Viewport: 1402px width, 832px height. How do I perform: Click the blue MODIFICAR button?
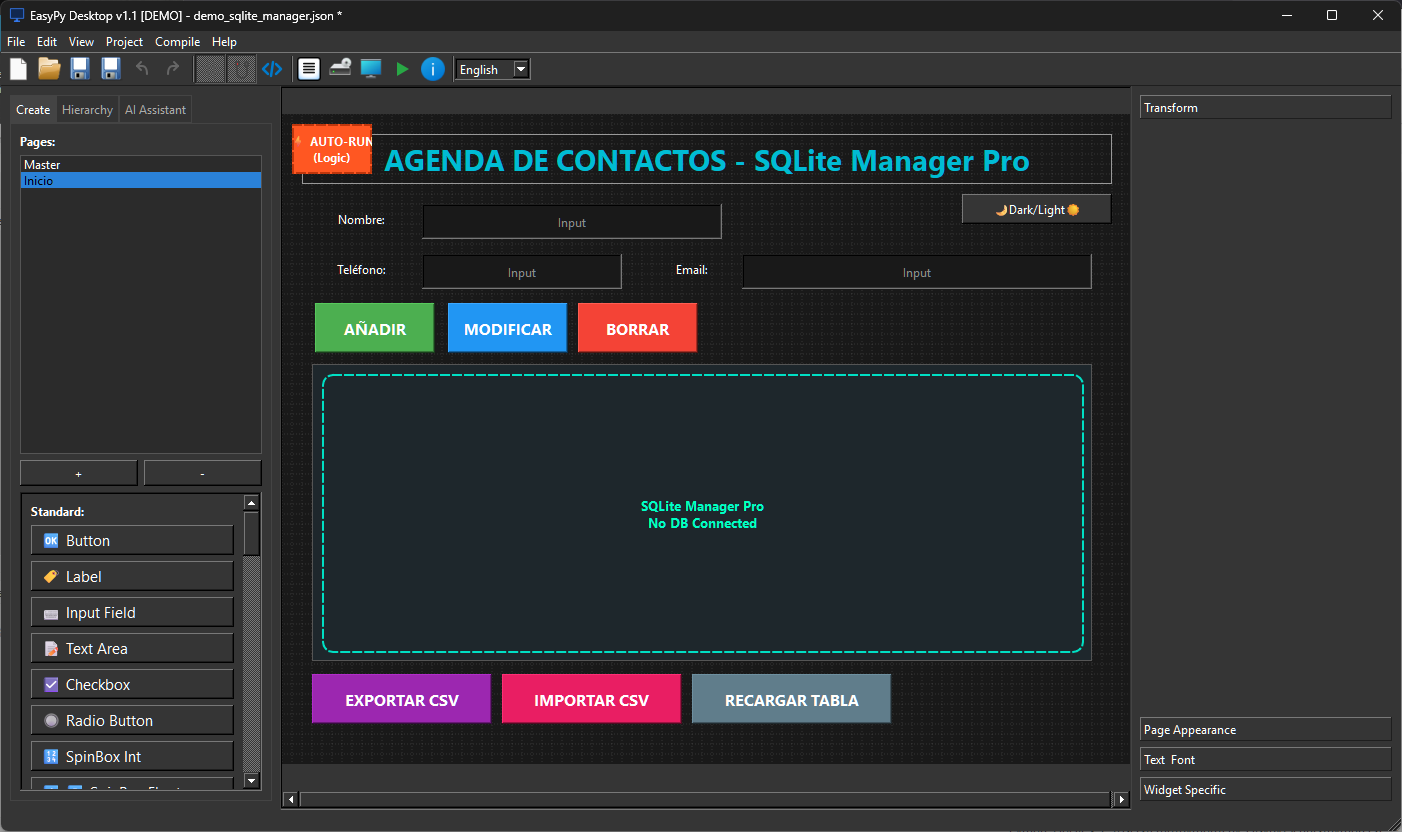coord(507,328)
